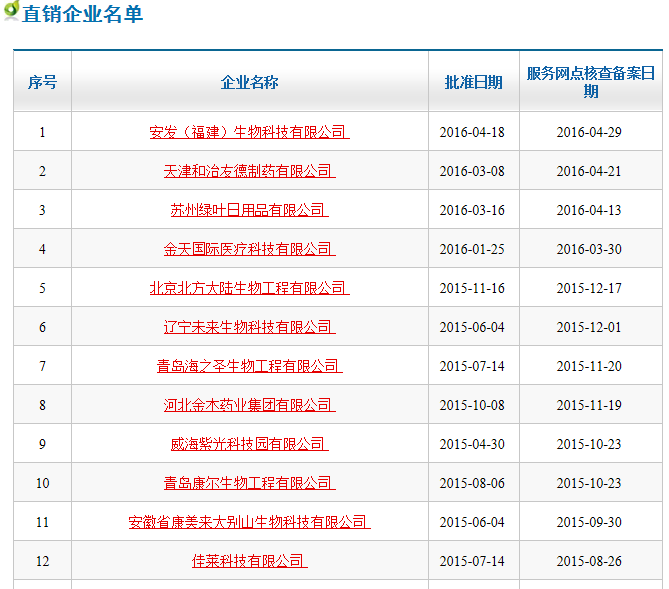Click serial number 9 cell
Screen dimensions: 669x589
(42, 444)
